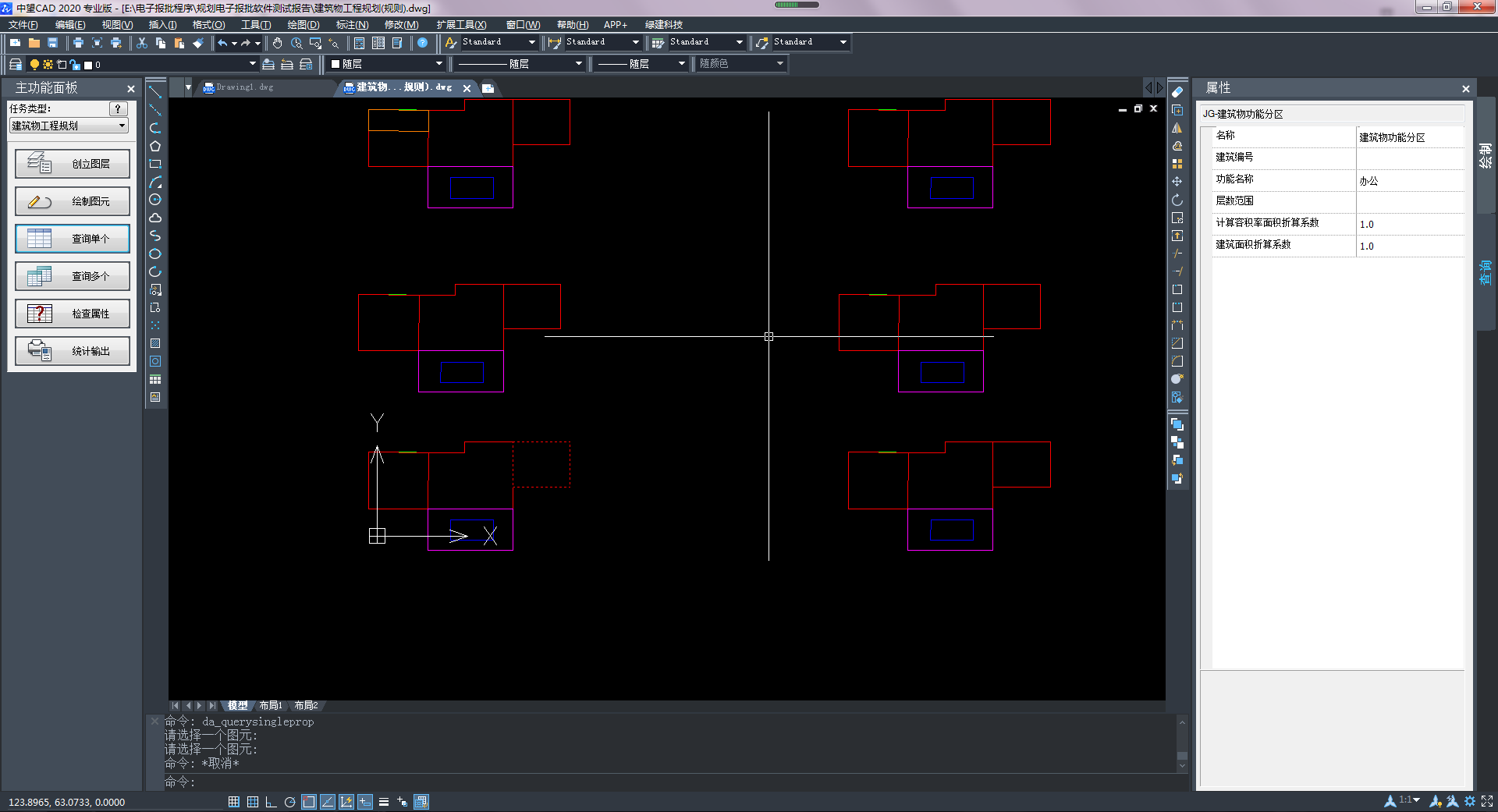This screenshot has width=1498, height=812.
Task: Select the Line drawing tool
Action: click(x=155, y=92)
